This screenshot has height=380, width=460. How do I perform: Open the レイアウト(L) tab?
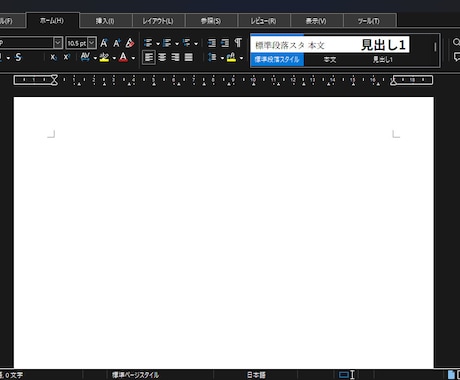point(158,21)
